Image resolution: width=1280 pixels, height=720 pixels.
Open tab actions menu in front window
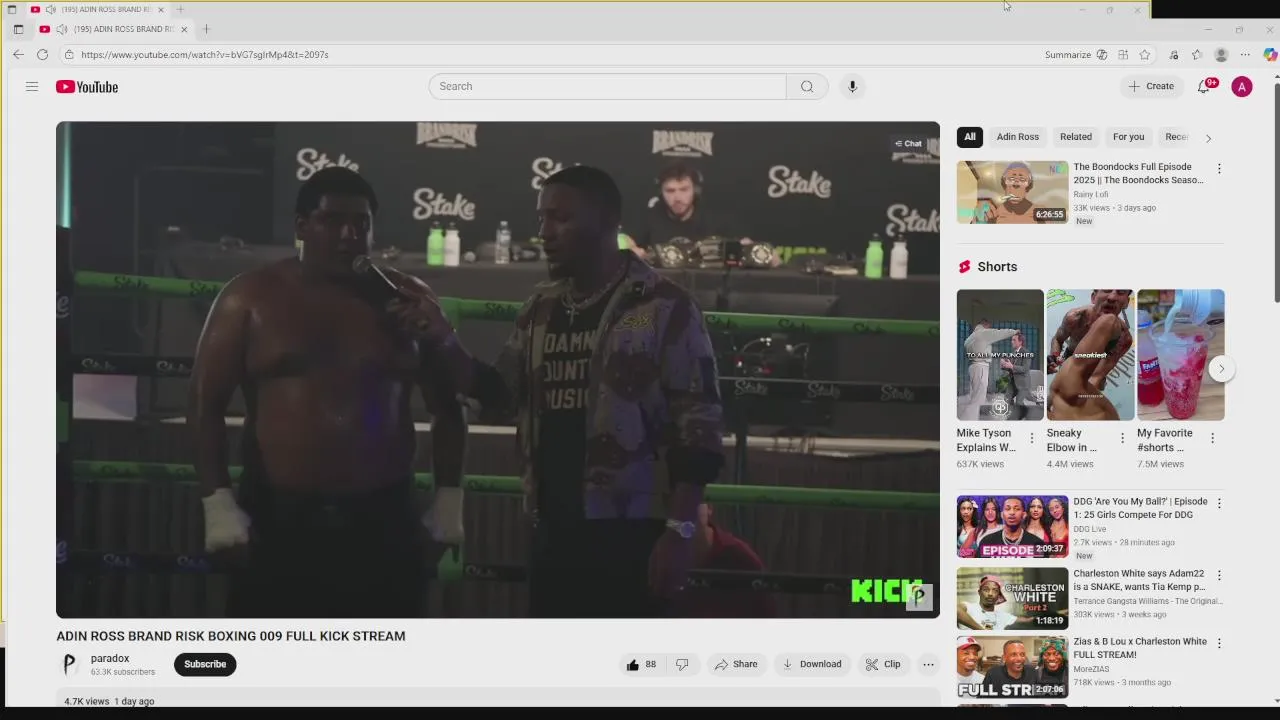[18, 29]
